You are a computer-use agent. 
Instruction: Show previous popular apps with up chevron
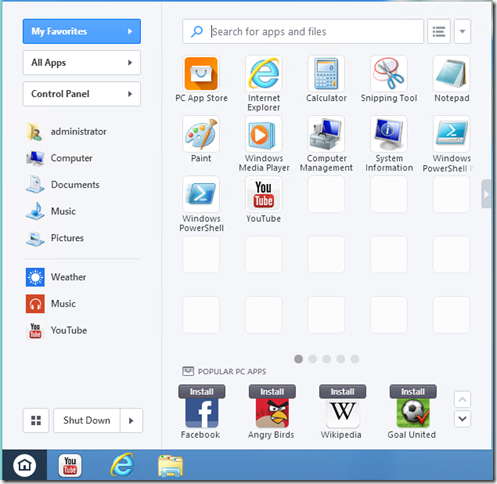(x=462, y=399)
